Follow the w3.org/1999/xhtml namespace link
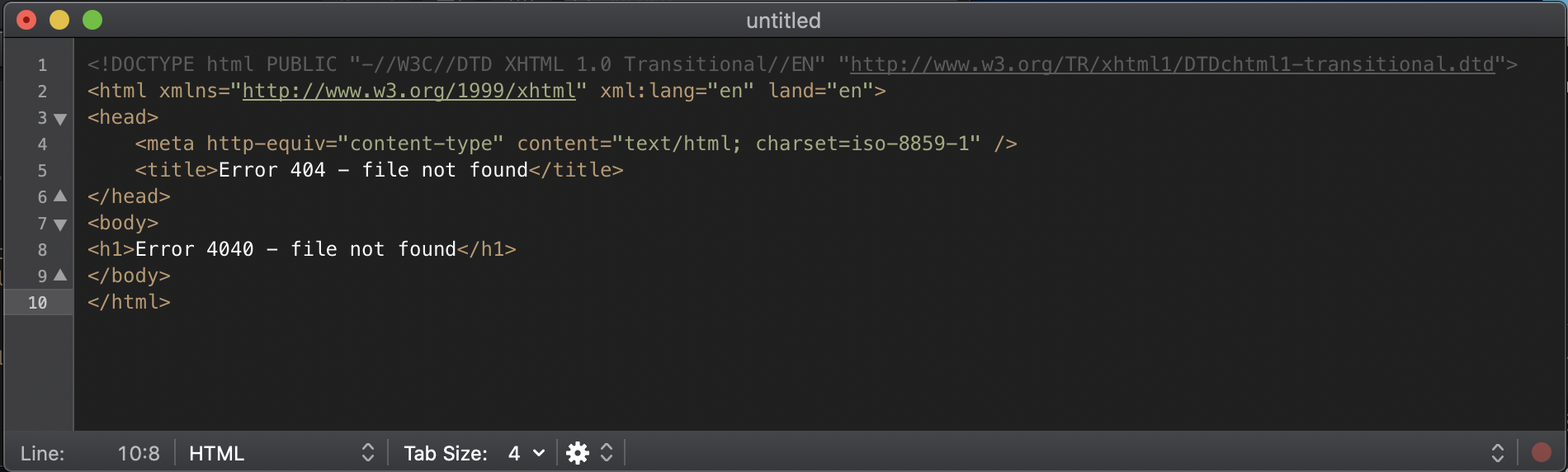This screenshot has height=472, width=1568. [409, 91]
